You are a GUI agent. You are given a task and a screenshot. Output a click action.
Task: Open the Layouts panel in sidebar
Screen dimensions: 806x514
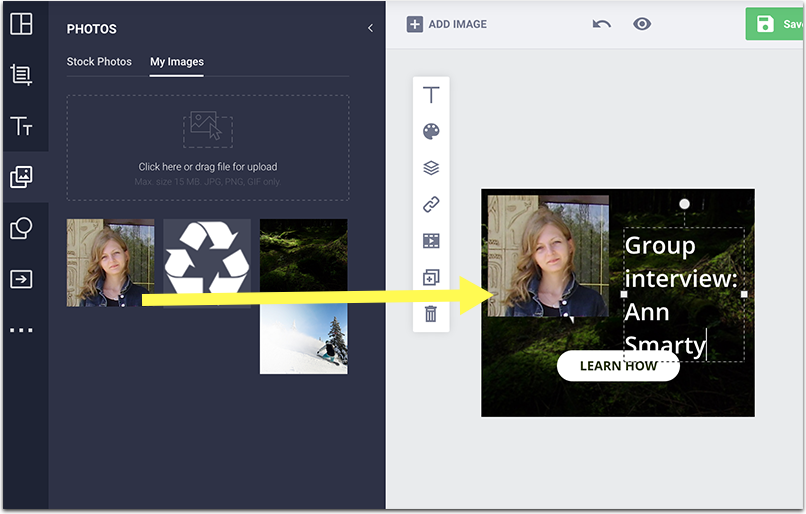point(21,23)
